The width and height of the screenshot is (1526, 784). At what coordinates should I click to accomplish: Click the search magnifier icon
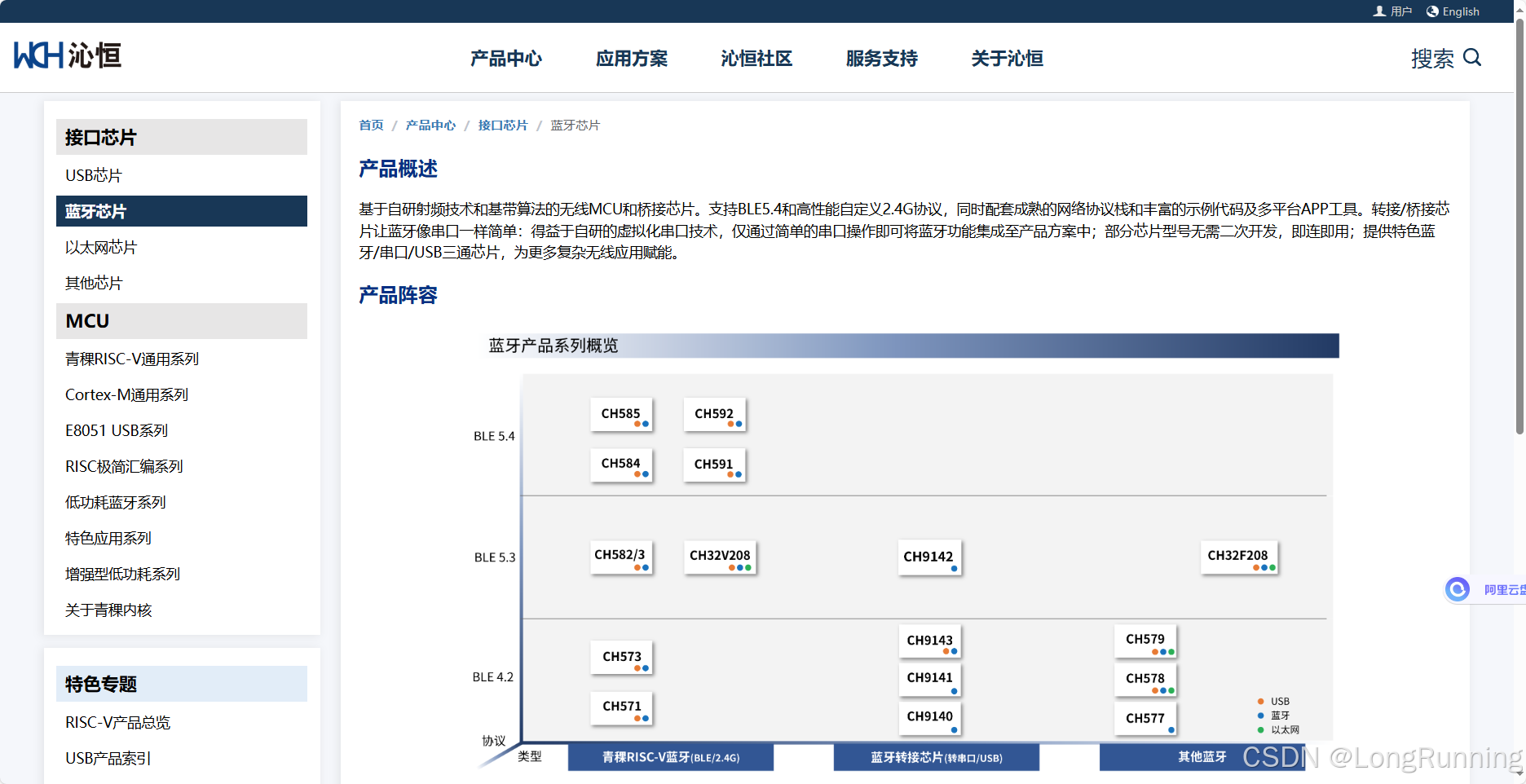tap(1472, 57)
